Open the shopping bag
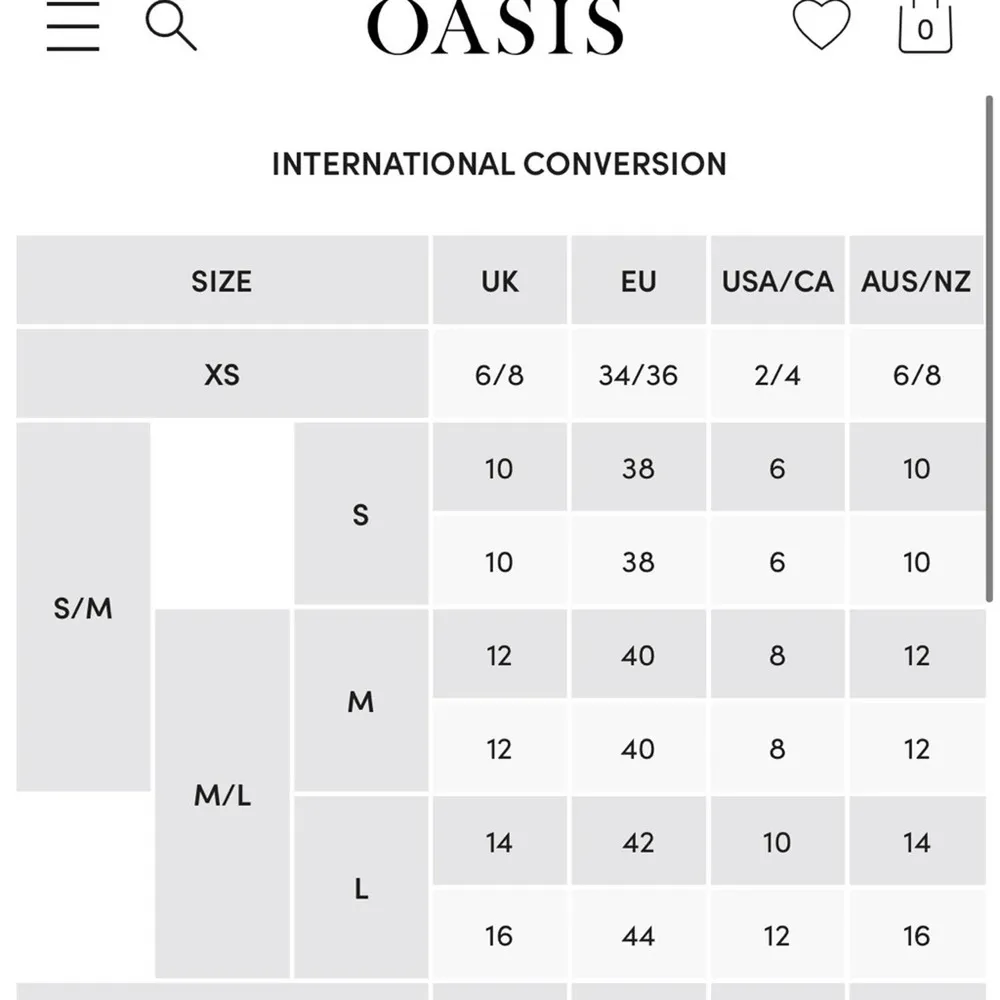 pos(925,27)
